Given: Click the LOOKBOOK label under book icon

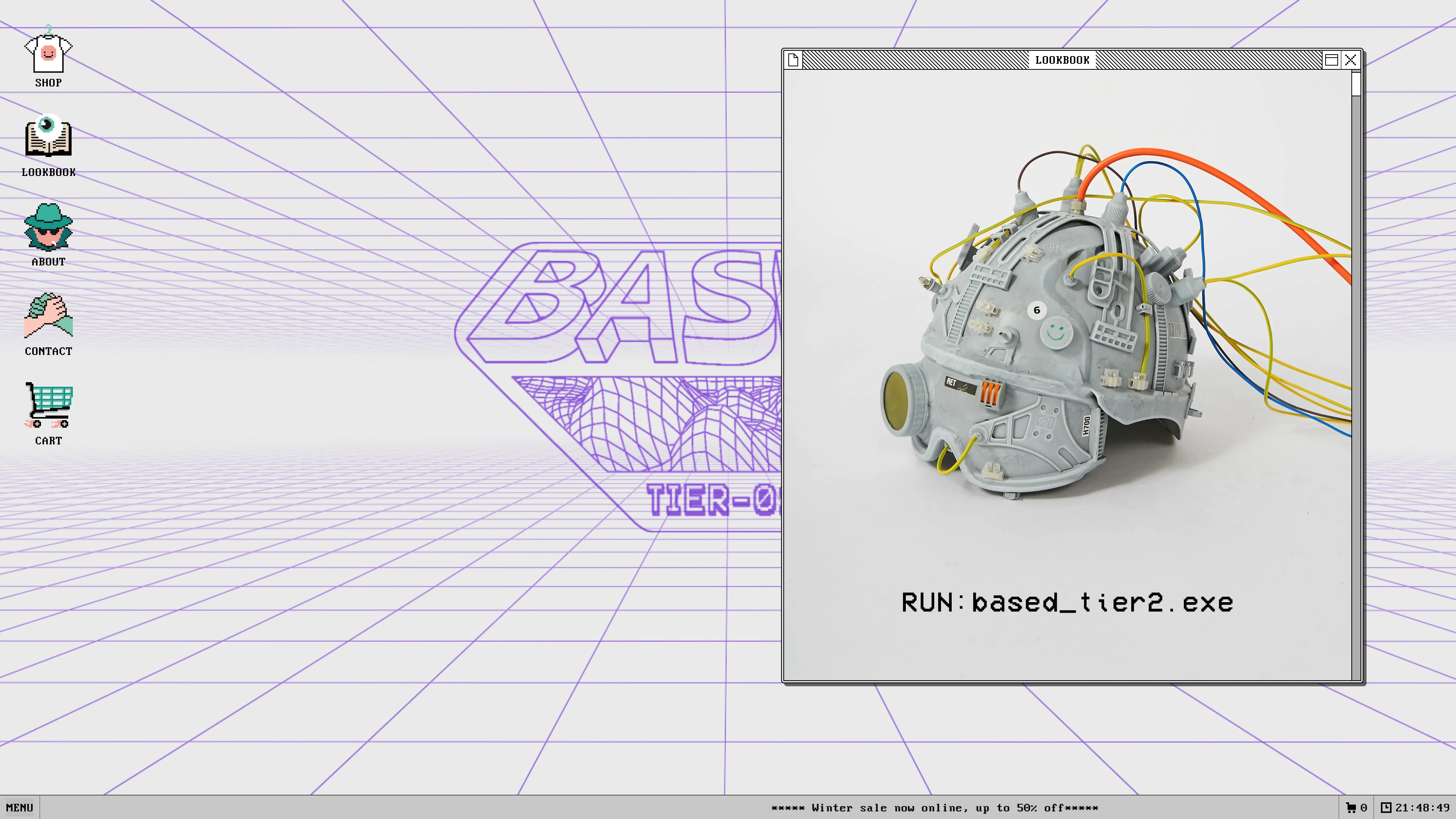Looking at the screenshot, I should 48,172.
